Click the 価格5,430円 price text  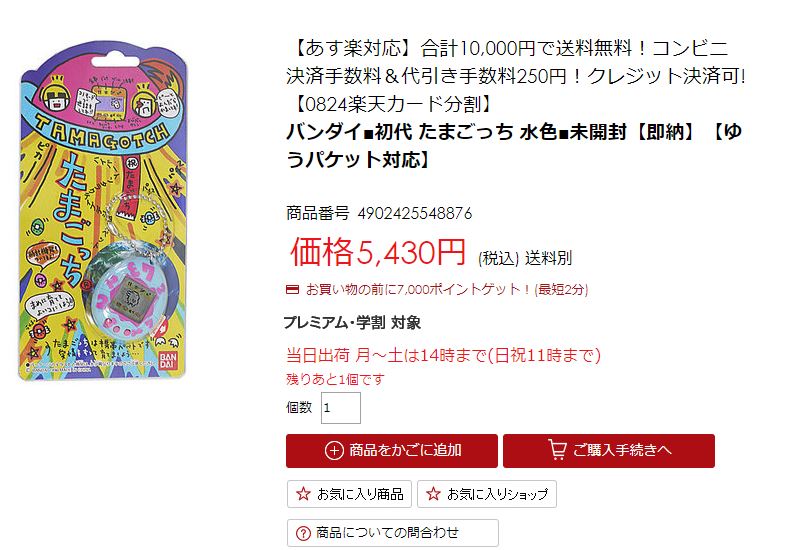[378, 252]
